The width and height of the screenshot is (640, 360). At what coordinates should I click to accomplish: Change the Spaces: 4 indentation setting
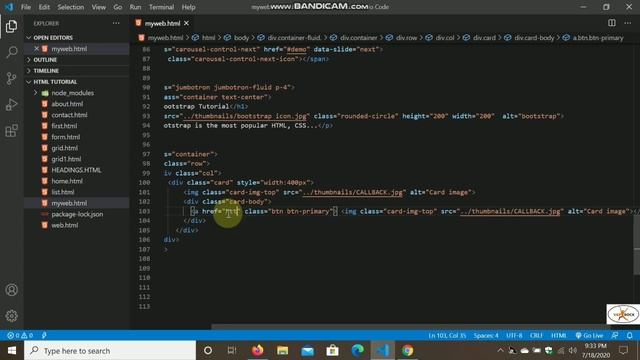[486, 336]
